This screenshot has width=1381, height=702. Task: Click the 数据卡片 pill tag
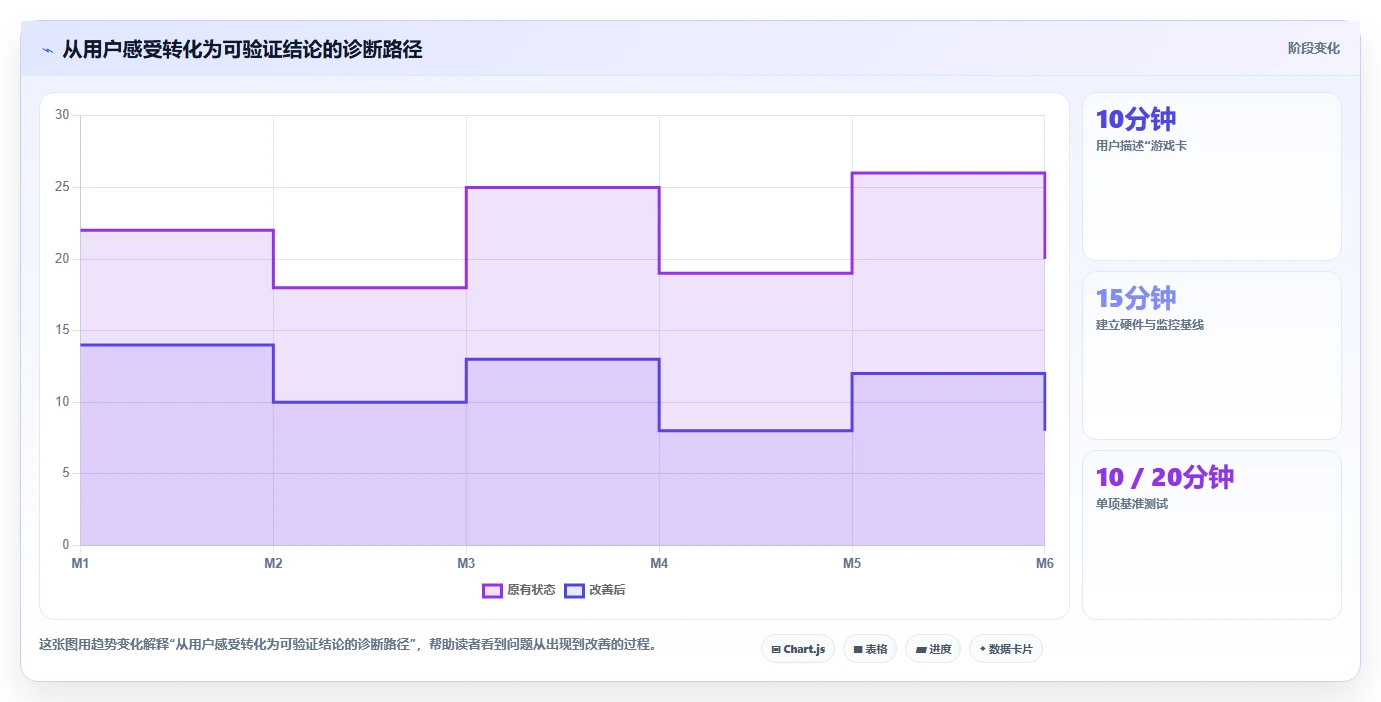pos(1006,649)
